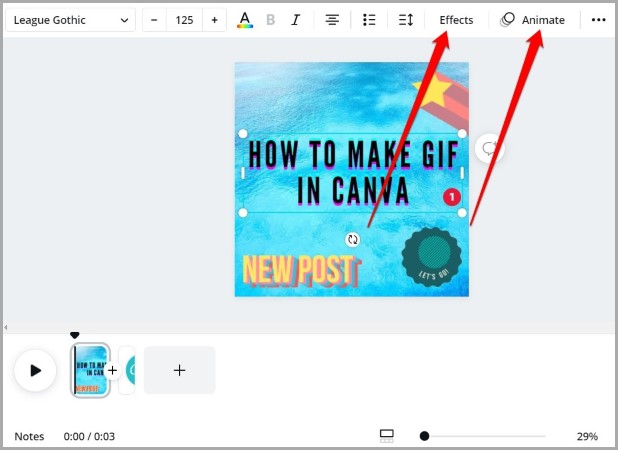This screenshot has width=618, height=450.
Task: Click the rotate handle below the text
Action: click(352, 239)
